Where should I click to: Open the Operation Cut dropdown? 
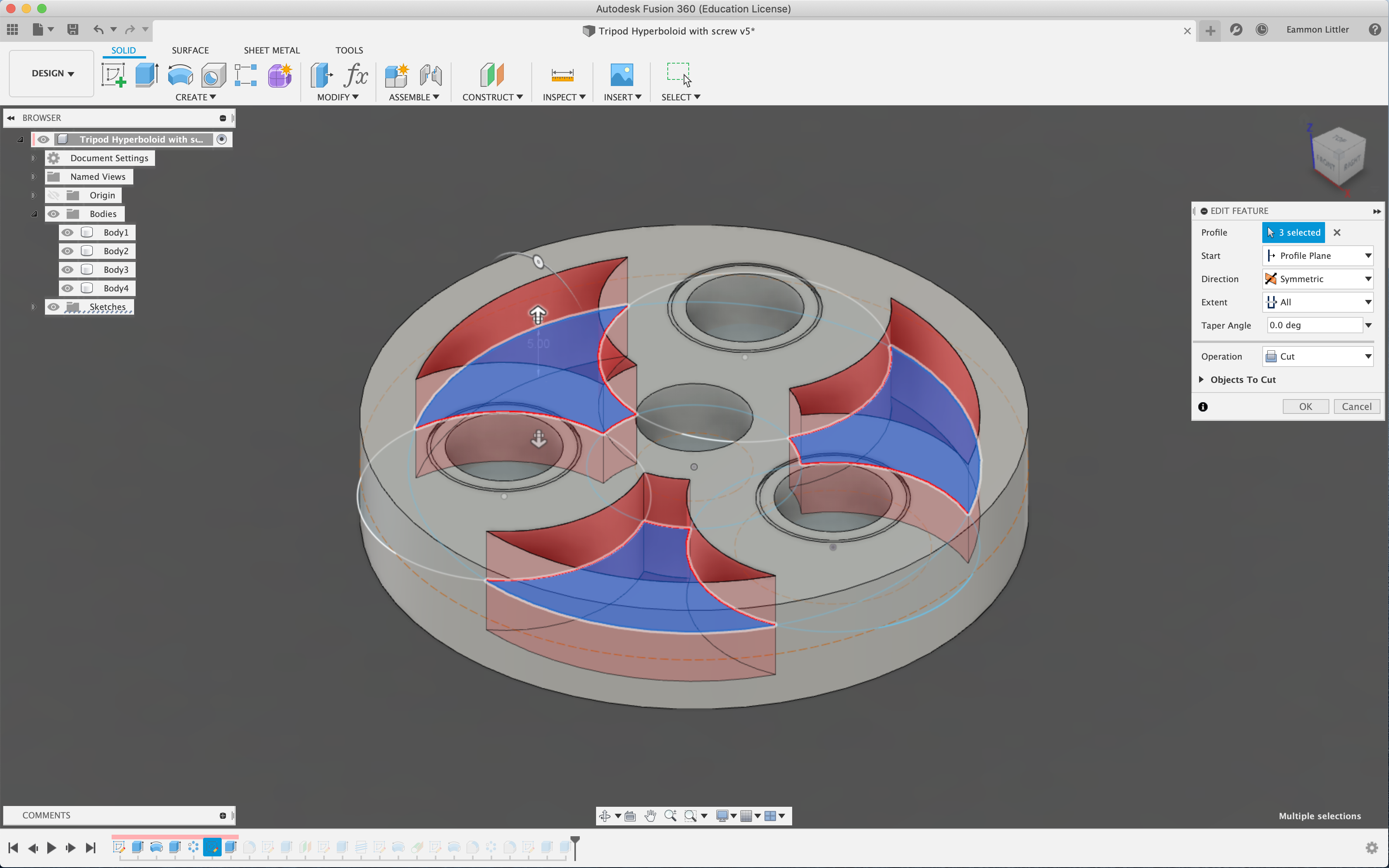[1317, 356]
